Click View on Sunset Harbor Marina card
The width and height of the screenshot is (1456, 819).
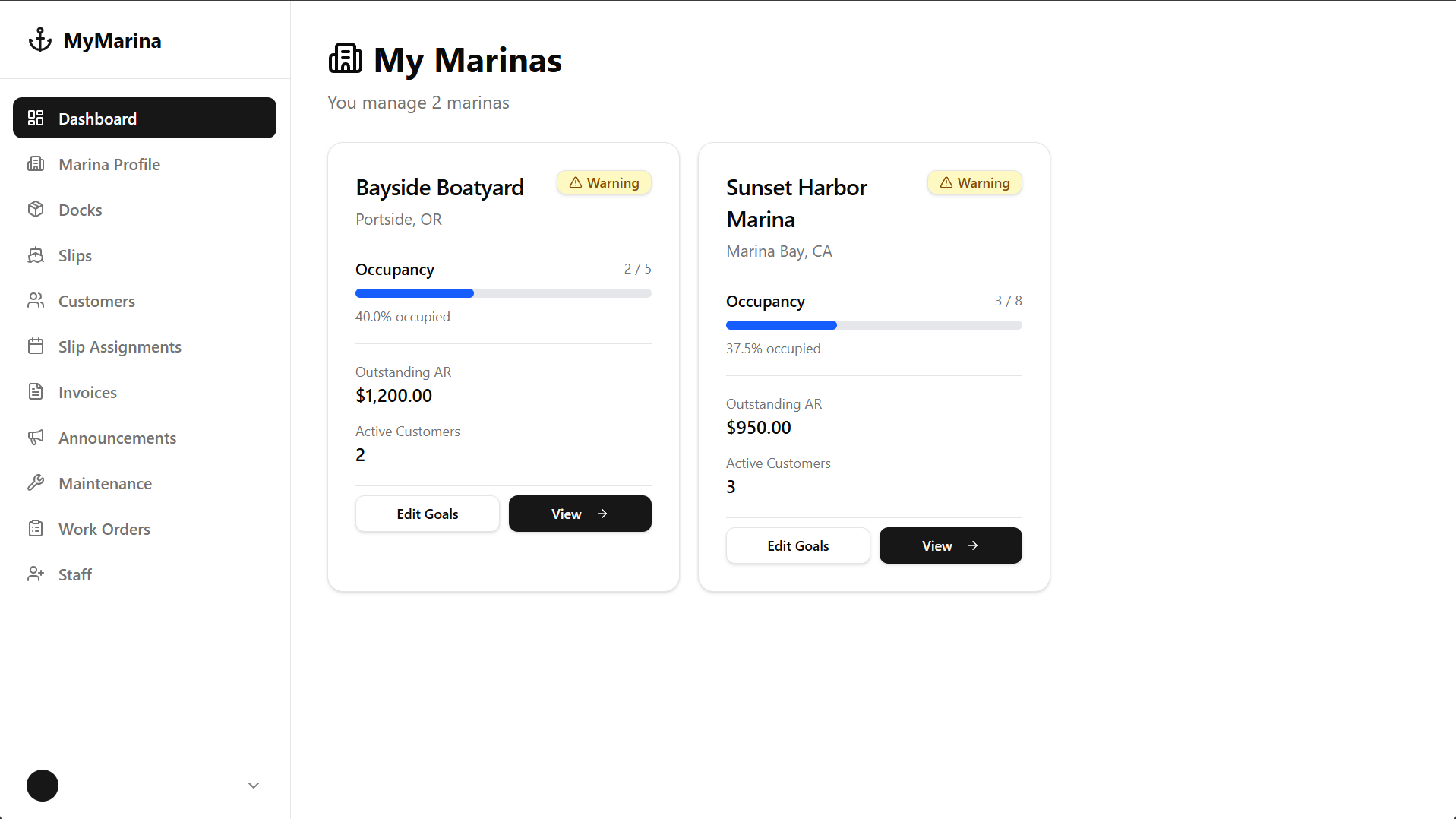point(950,545)
